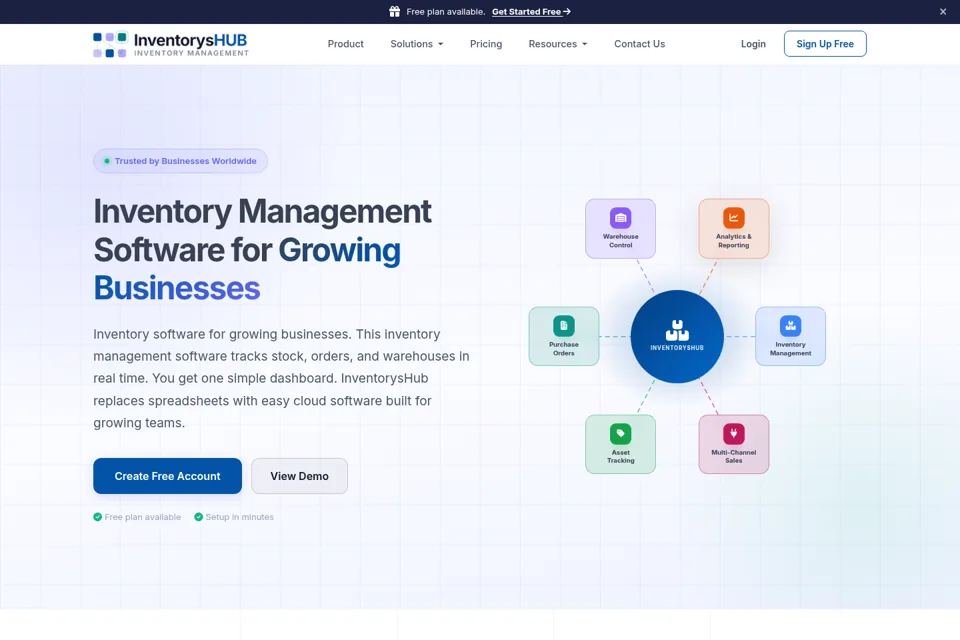Click the Sign Up Free button
Image resolution: width=960 pixels, height=640 pixels.
(x=825, y=44)
